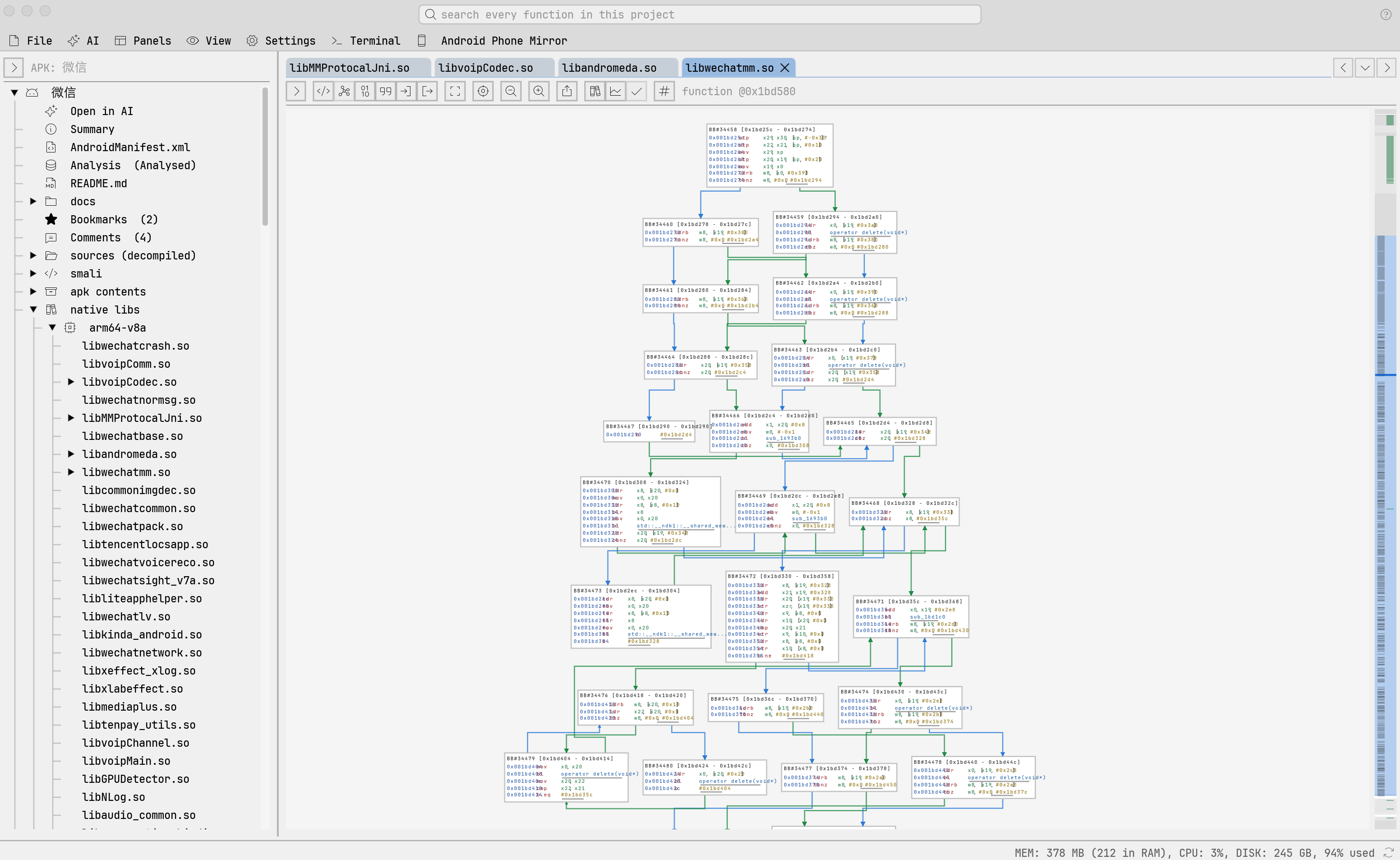Expand the docs folder
The height and width of the screenshot is (860, 1400).
pyautogui.click(x=33, y=201)
